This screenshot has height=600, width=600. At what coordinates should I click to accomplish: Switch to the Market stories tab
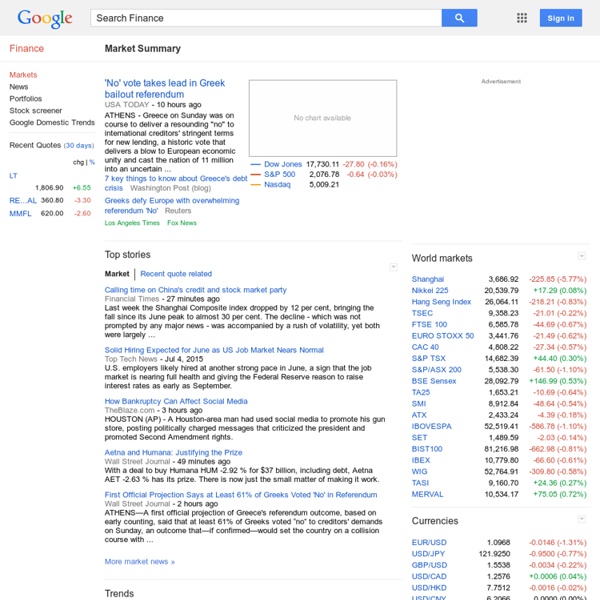click(117, 274)
